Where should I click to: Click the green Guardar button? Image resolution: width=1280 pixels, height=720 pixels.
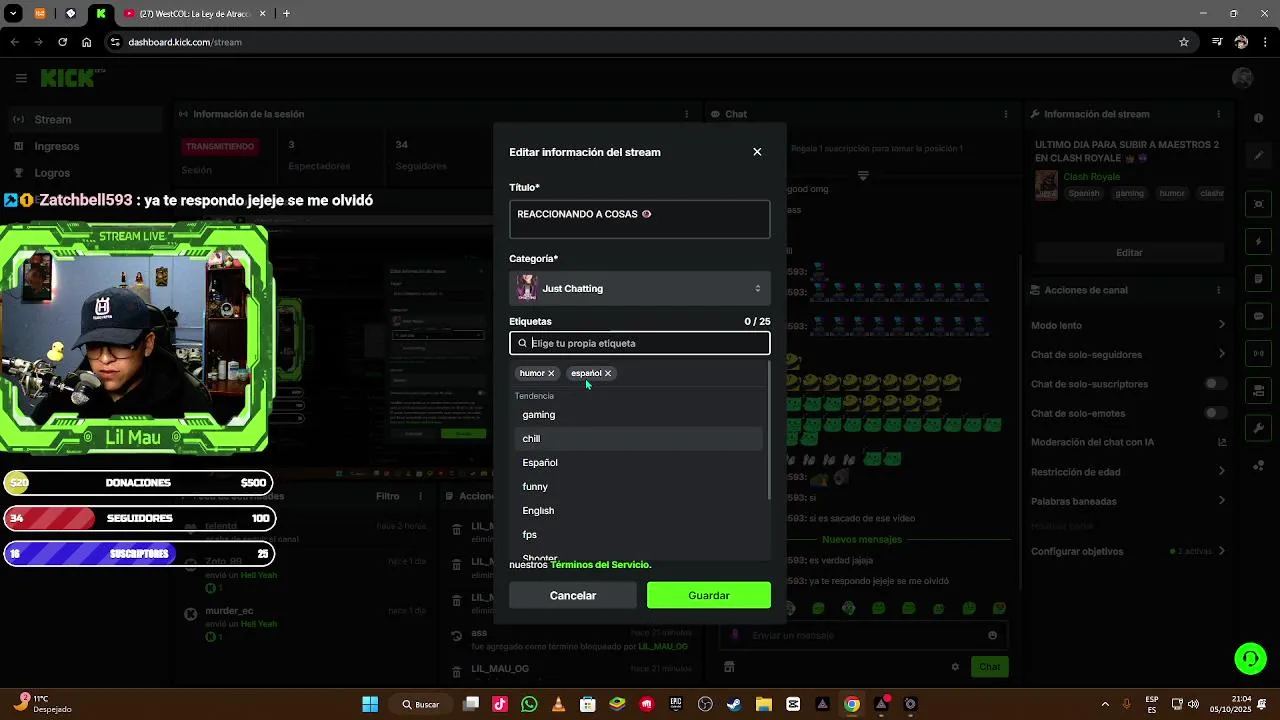point(709,595)
